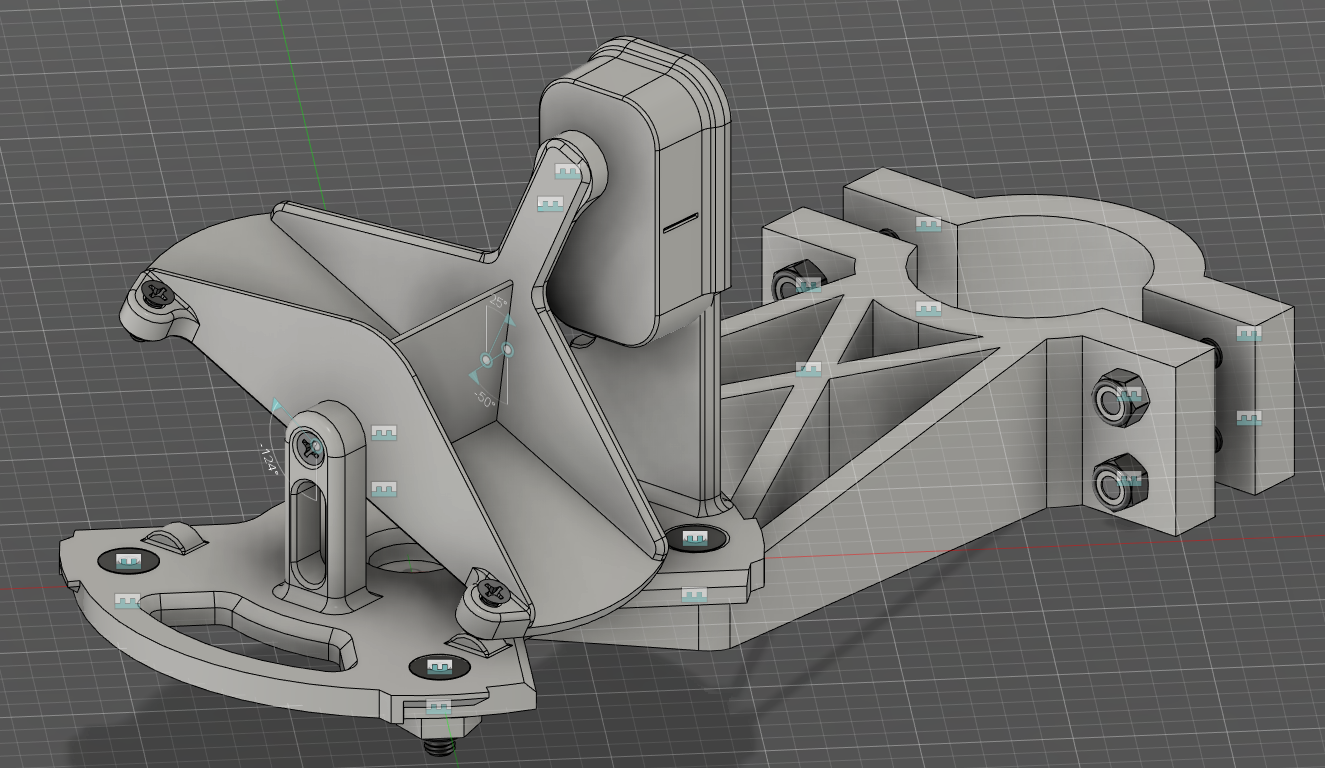1325x768 pixels.
Task: Click the -124° joint angle label
Action: click(268, 459)
